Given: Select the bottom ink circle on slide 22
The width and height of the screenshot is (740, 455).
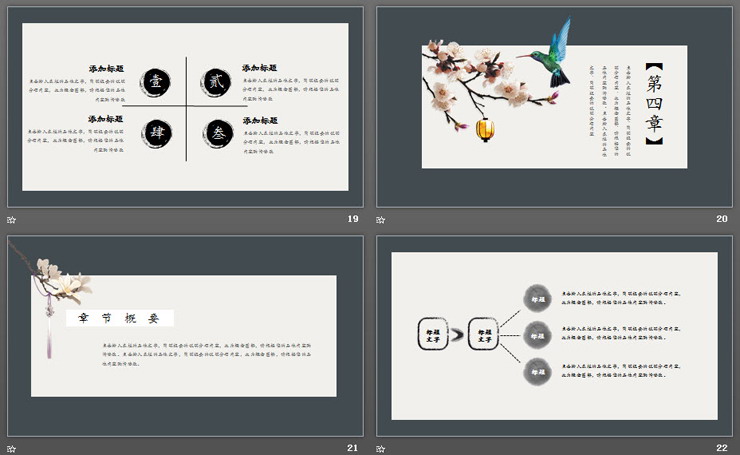Looking at the screenshot, I should coord(538,370).
